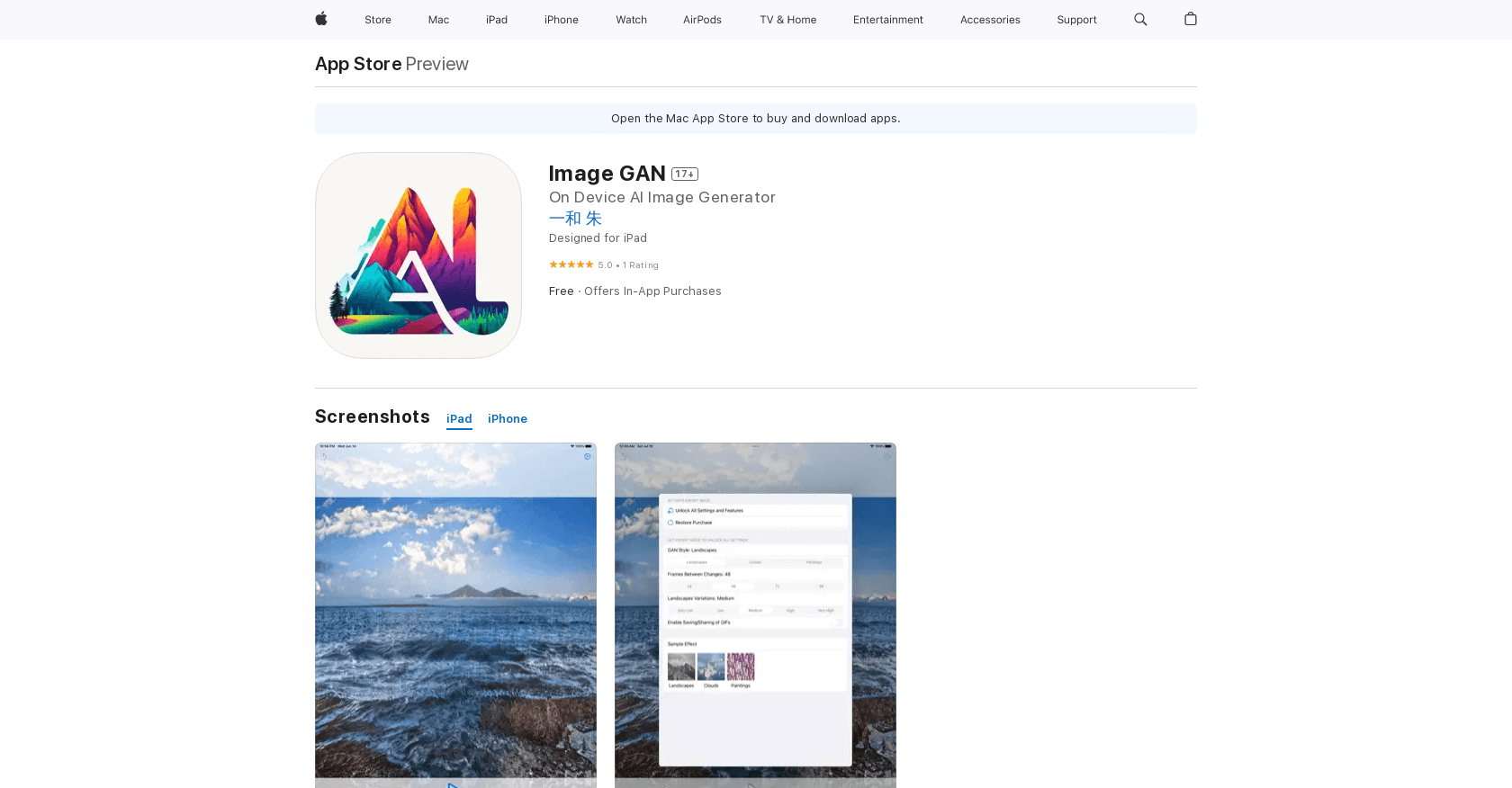Click the 17+ age rating badge

coord(685,175)
